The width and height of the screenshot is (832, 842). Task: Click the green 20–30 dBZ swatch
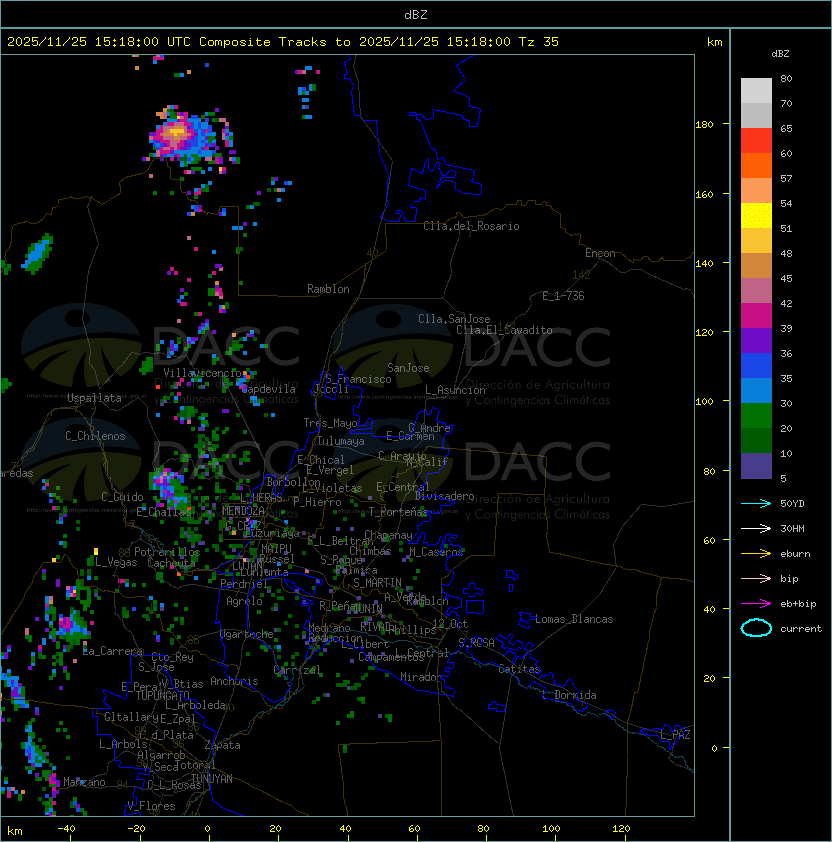756,416
